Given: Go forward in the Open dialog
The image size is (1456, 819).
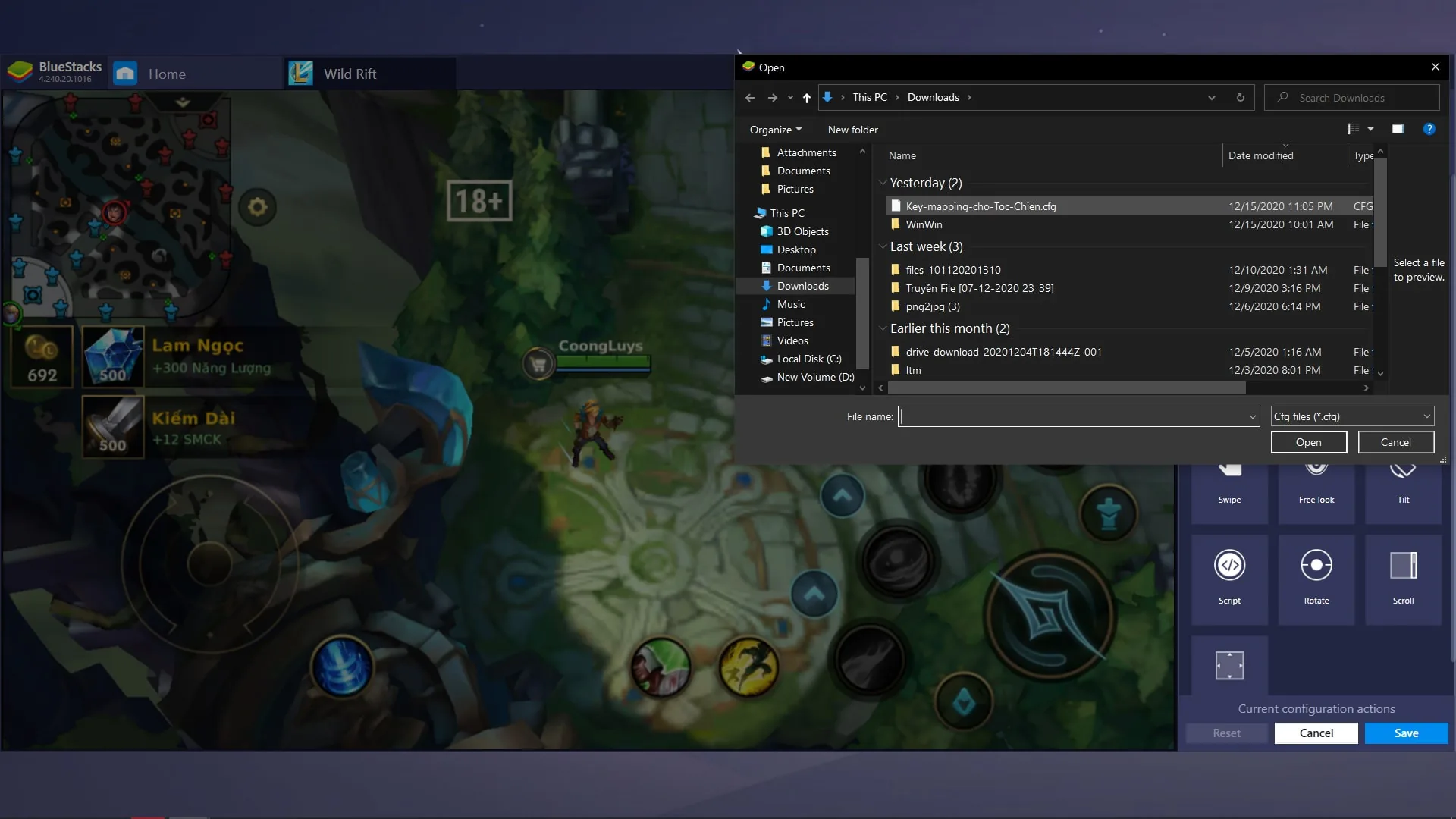Looking at the screenshot, I should point(772,97).
